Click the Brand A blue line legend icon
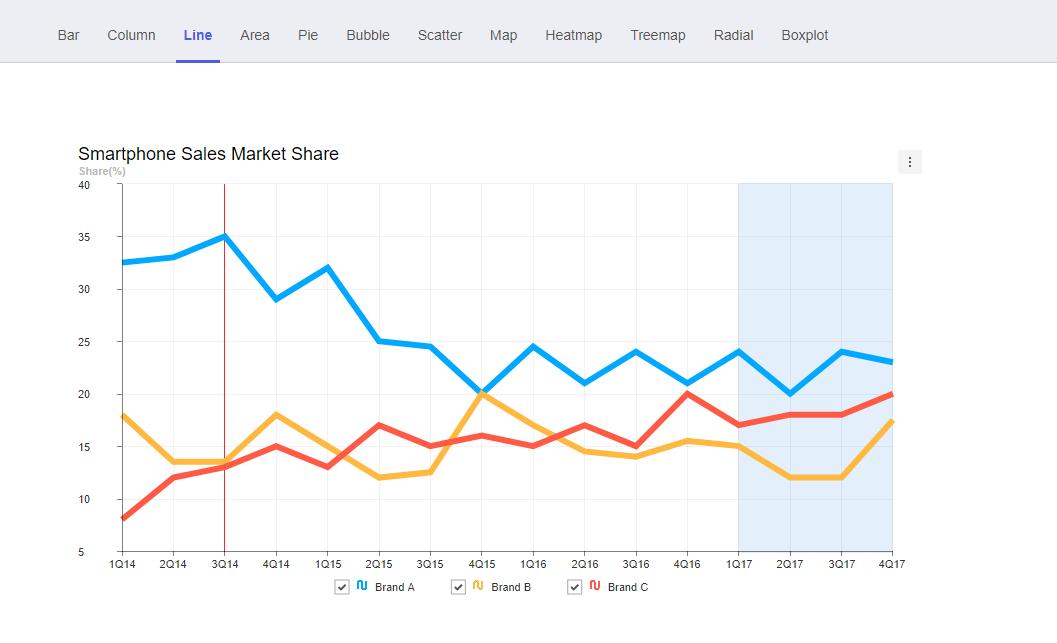The height and width of the screenshot is (643, 1057). click(x=362, y=586)
